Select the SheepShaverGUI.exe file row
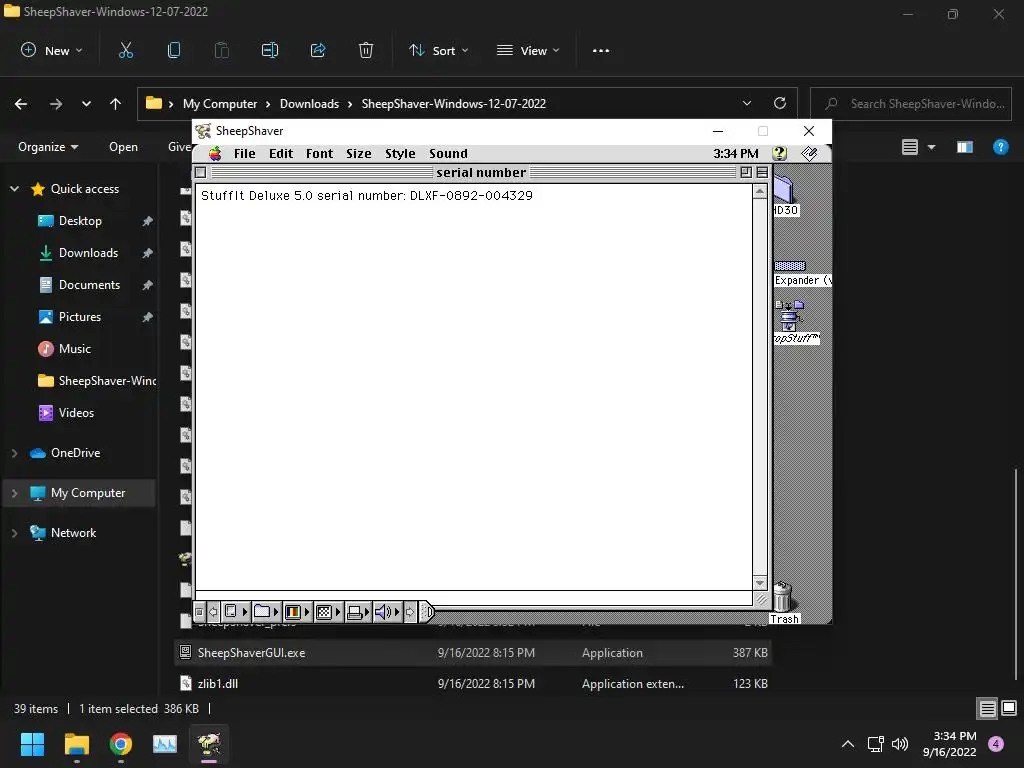 (x=473, y=652)
